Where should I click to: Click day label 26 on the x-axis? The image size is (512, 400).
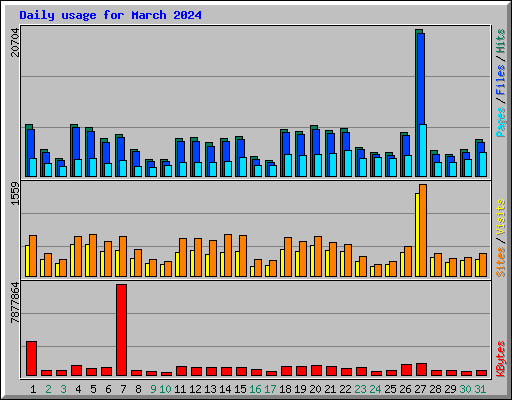coord(405,389)
